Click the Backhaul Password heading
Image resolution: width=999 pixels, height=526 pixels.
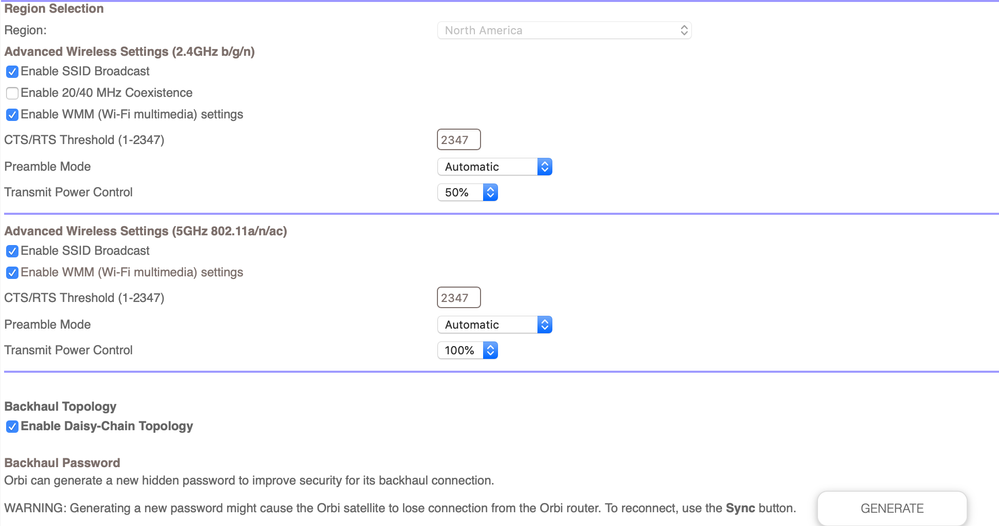point(62,463)
